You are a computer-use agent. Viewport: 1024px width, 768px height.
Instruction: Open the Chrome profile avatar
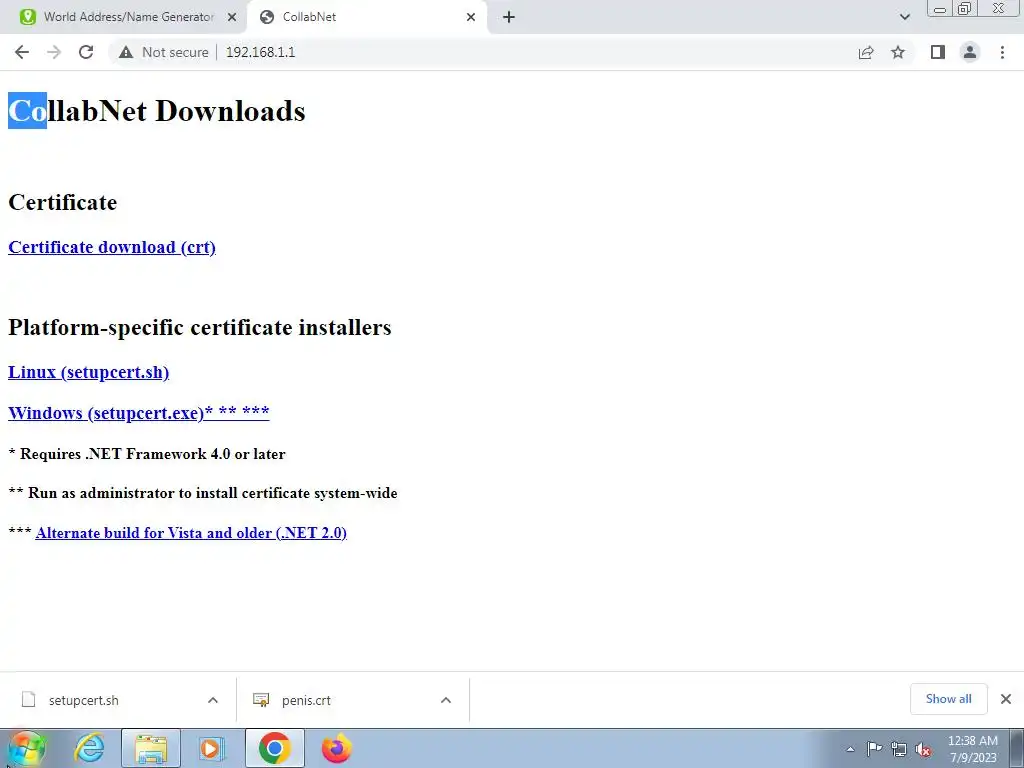coord(970,52)
